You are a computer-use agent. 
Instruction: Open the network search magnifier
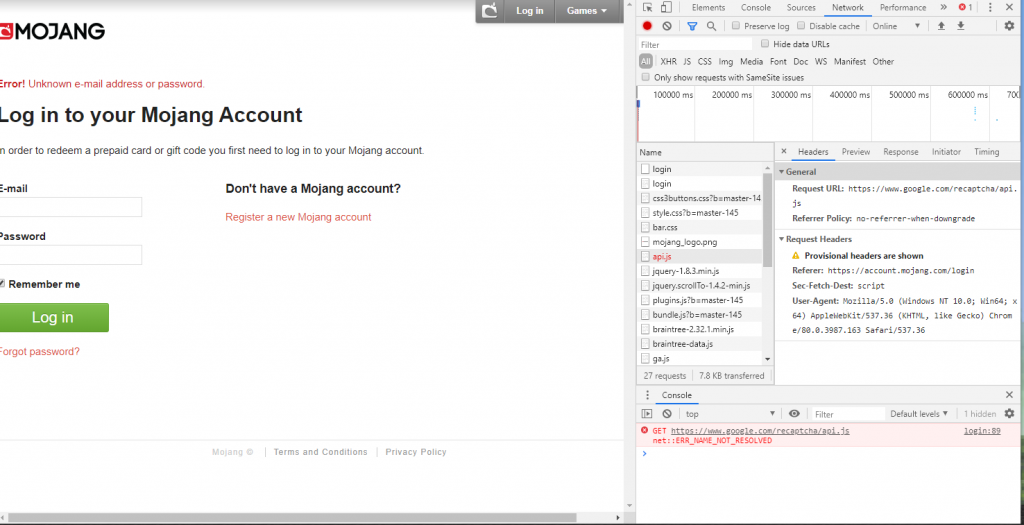point(711,26)
